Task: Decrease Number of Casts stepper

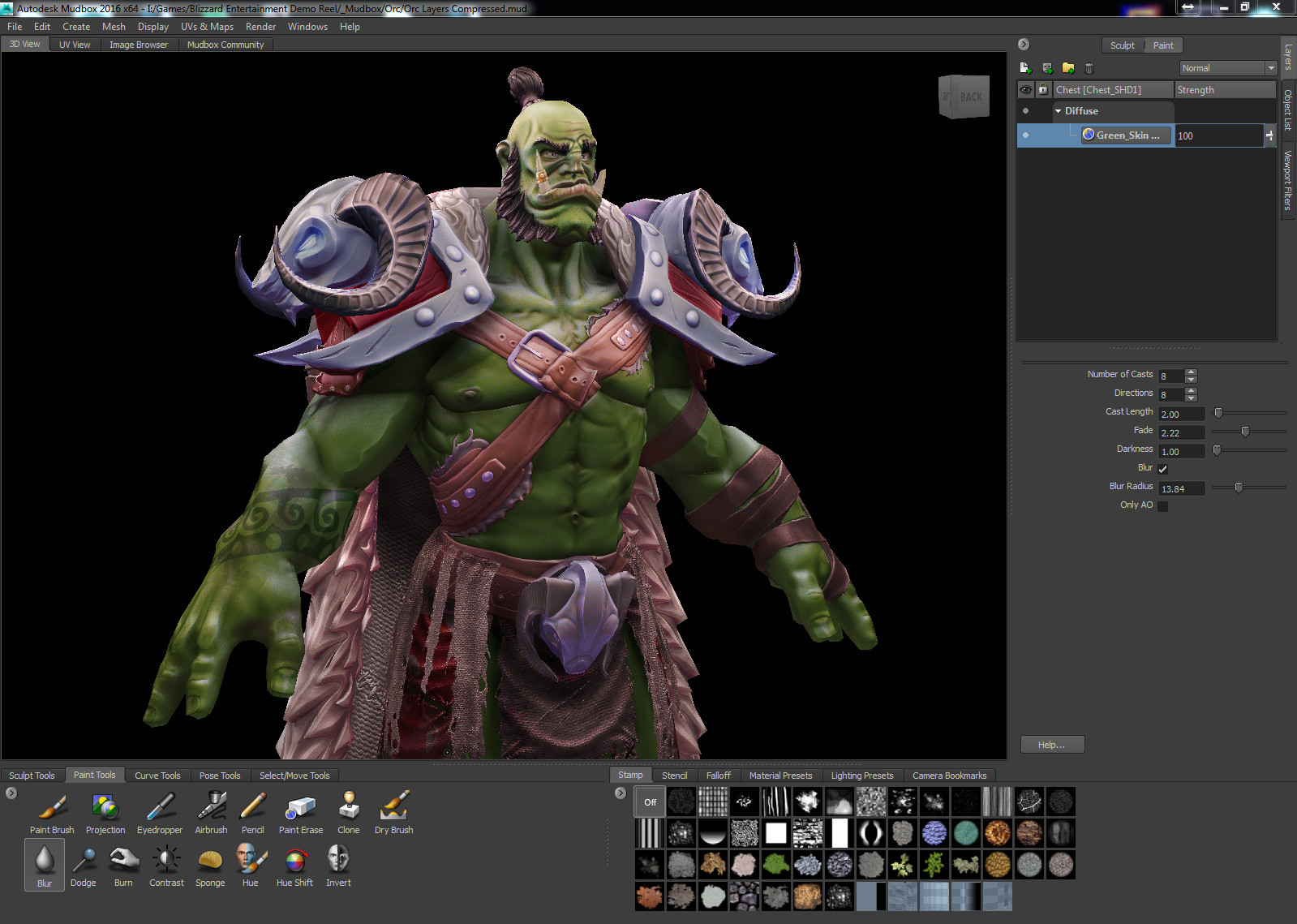Action: coord(1192,380)
